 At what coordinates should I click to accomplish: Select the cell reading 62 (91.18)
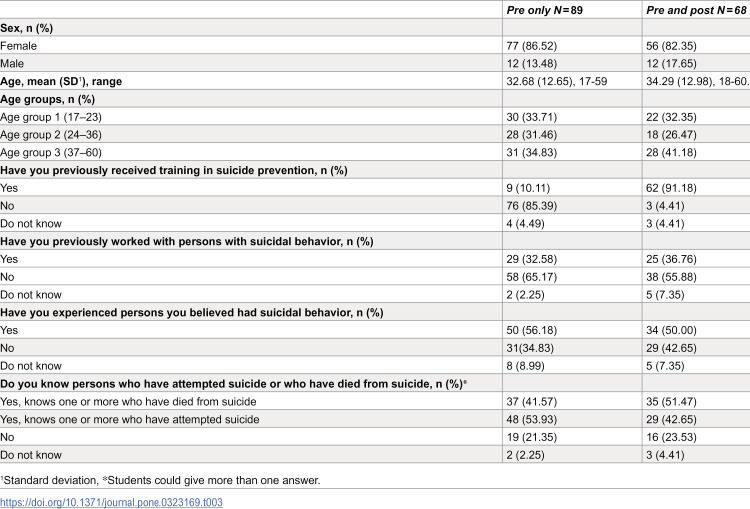pyautogui.click(x=671, y=188)
